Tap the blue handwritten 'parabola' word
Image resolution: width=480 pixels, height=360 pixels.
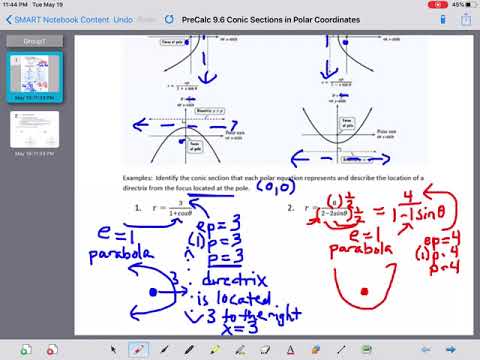point(121,255)
